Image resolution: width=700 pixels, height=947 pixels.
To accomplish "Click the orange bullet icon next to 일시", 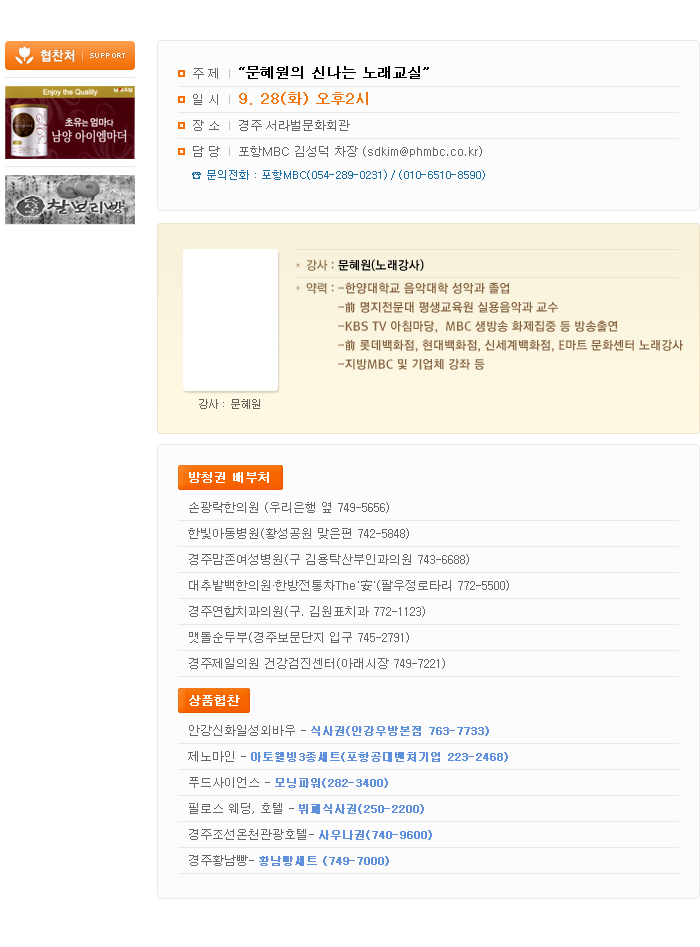I will tap(181, 100).
